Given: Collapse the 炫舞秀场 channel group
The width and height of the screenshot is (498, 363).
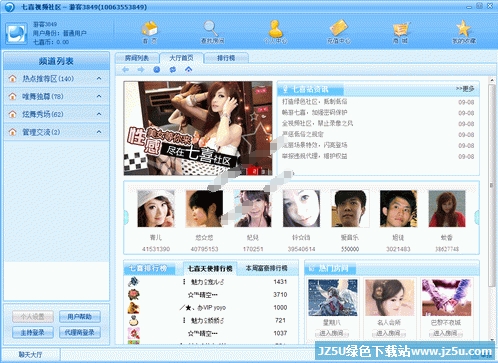Looking at the screenshot, I should pyautogui.click(x=99, y=114).
